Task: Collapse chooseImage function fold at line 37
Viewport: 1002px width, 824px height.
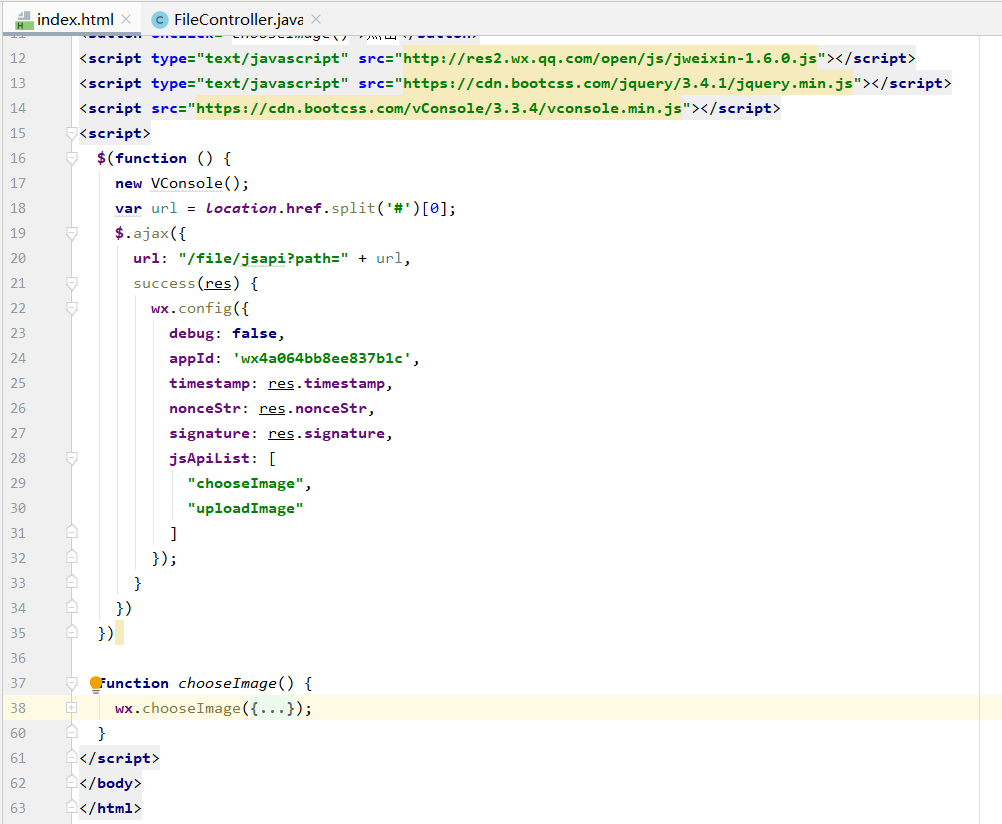Action: tap(72, 683)
